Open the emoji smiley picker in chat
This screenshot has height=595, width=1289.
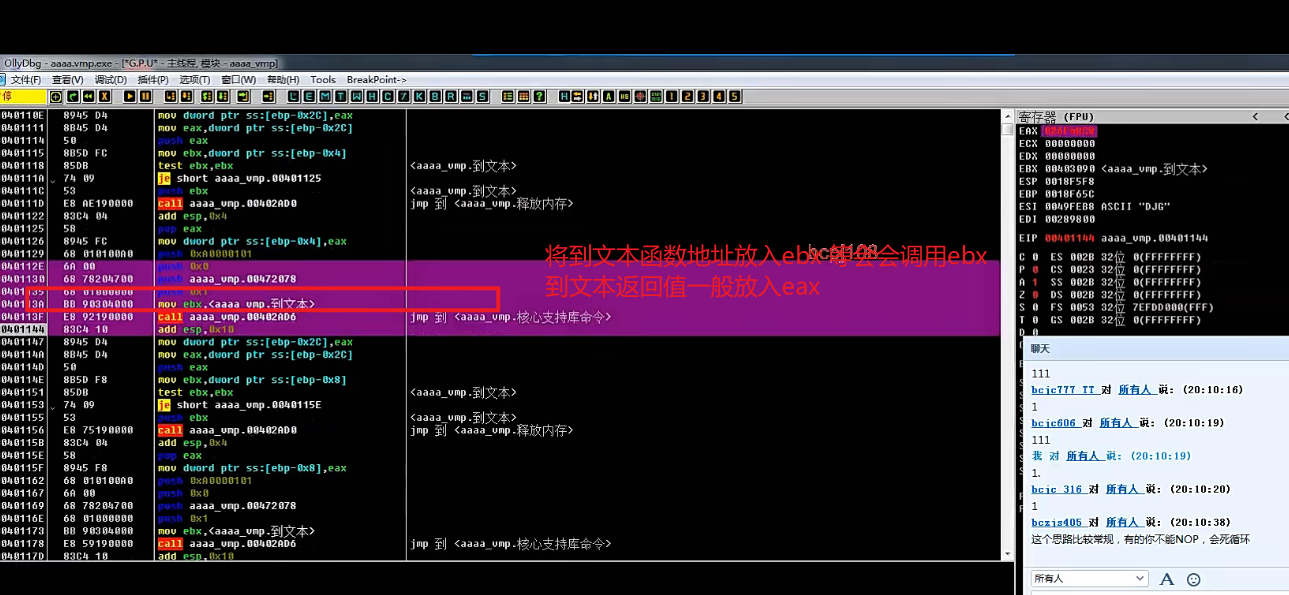coord(1193,579)
